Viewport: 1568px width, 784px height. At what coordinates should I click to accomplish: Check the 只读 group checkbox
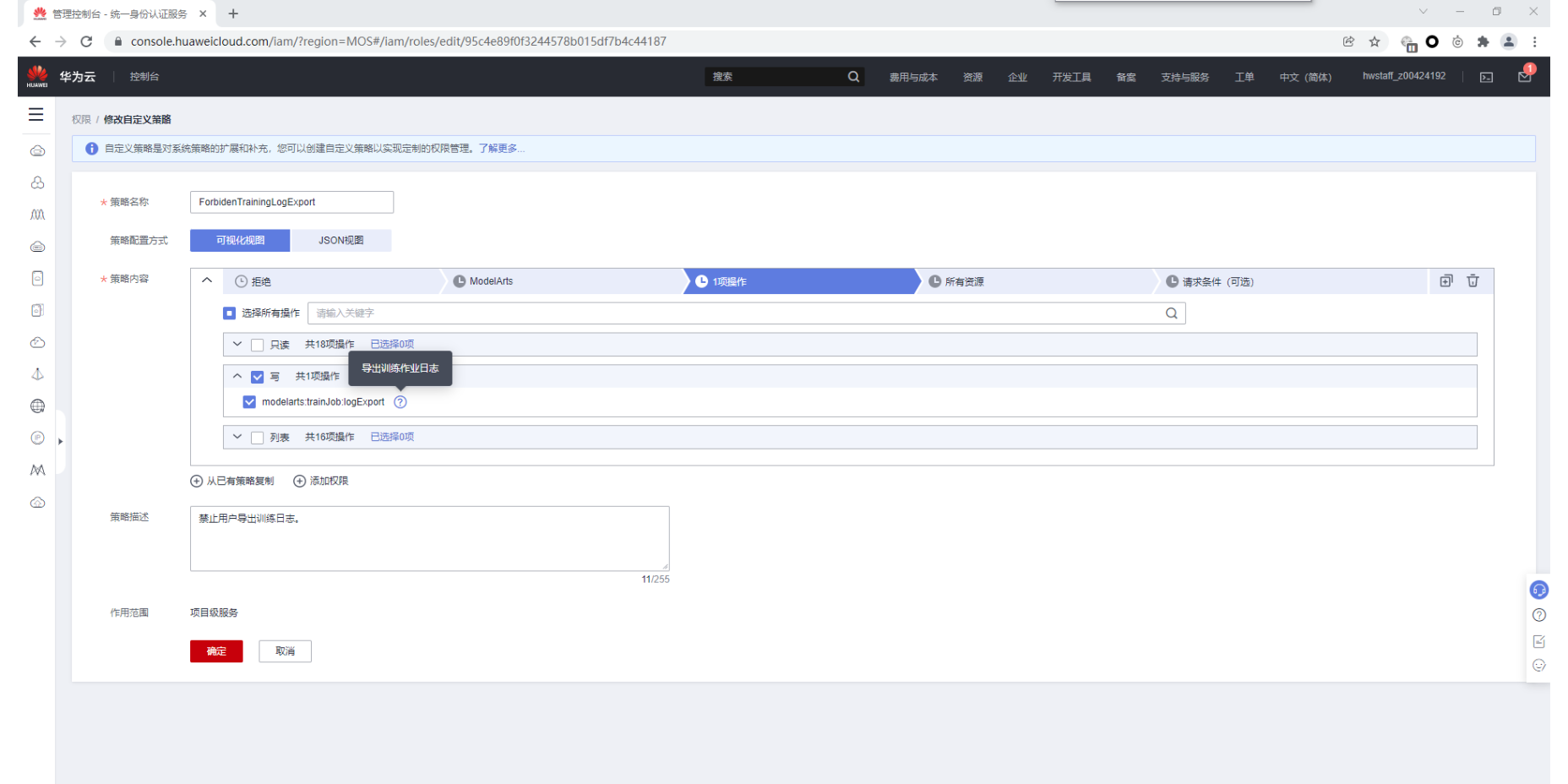click(258, 345)
